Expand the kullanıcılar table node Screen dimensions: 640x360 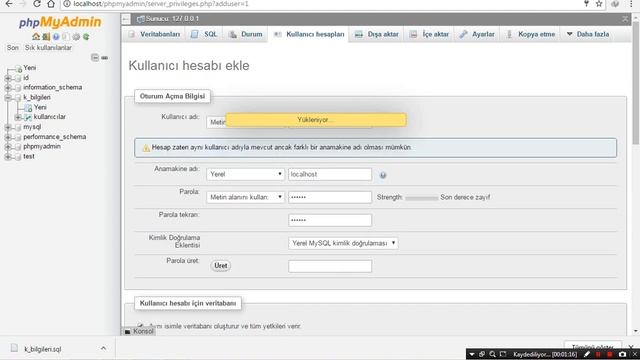18,117
